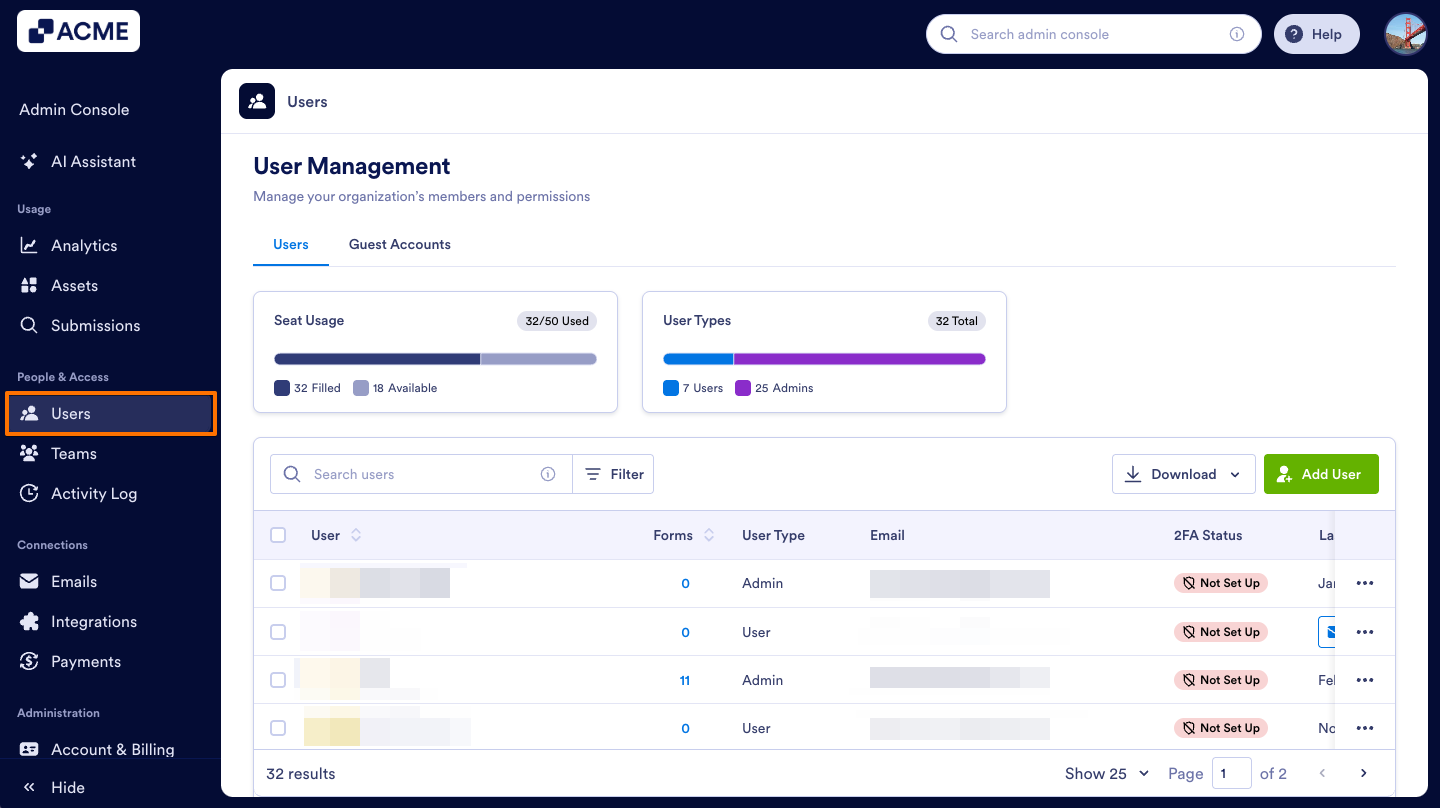Check the select-all checkbox in the table header
This screenshot has width=1440, height=808.
pos(278,535)
